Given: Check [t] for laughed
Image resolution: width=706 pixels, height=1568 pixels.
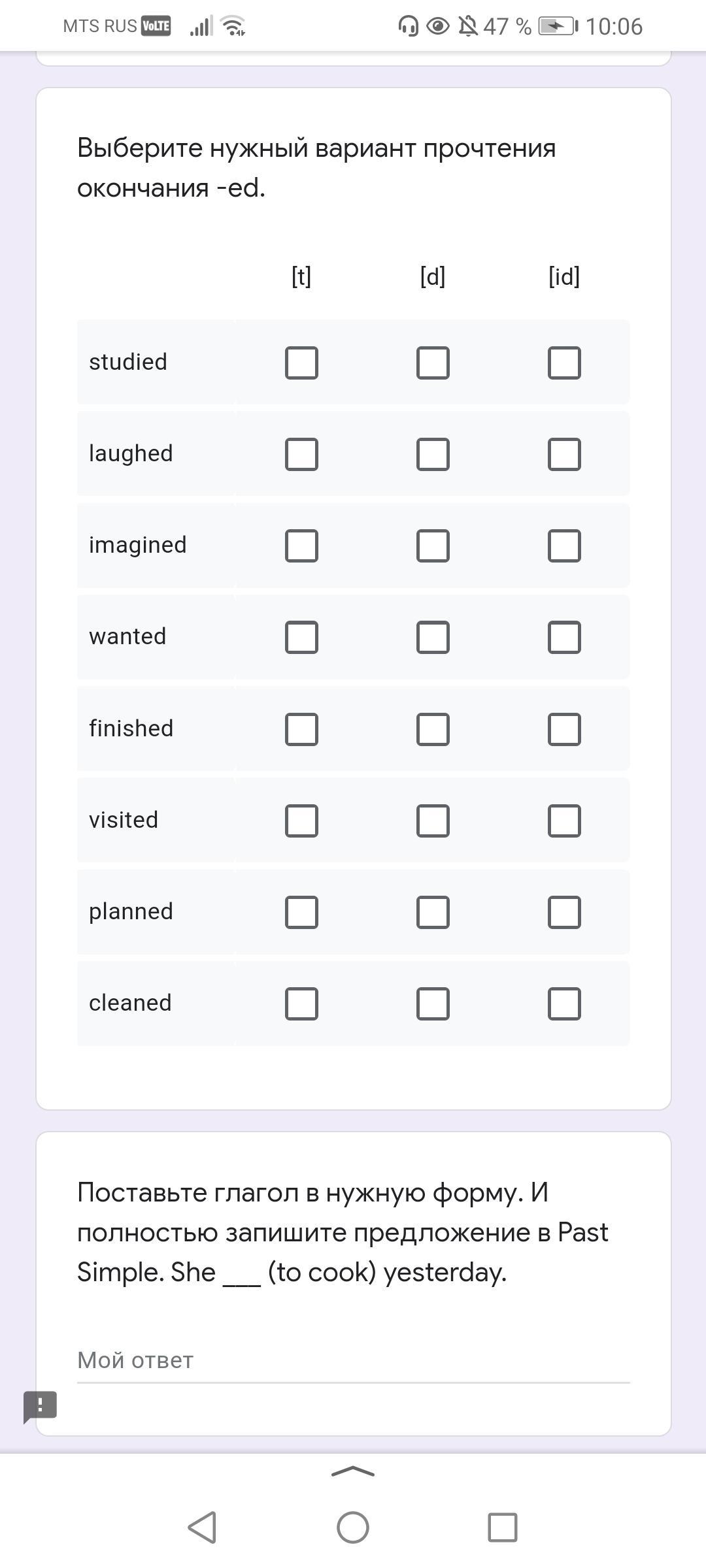Looking at the screenshot, I should [x=301, y=454].
